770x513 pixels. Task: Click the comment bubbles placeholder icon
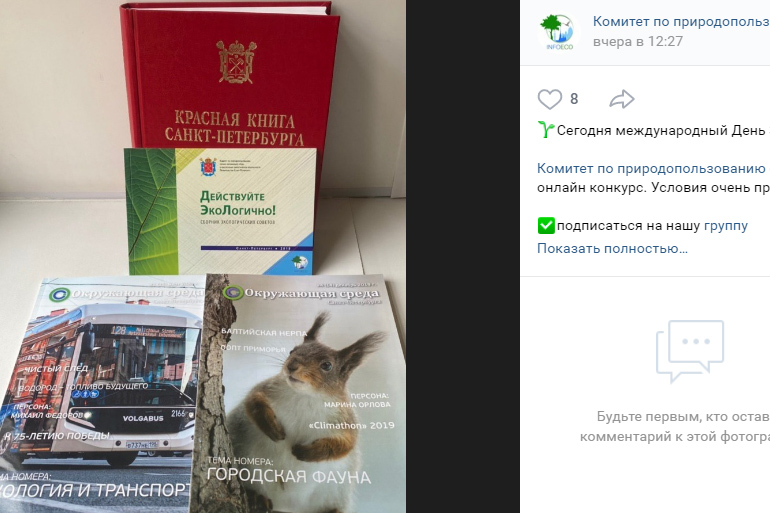coord(690,351)
